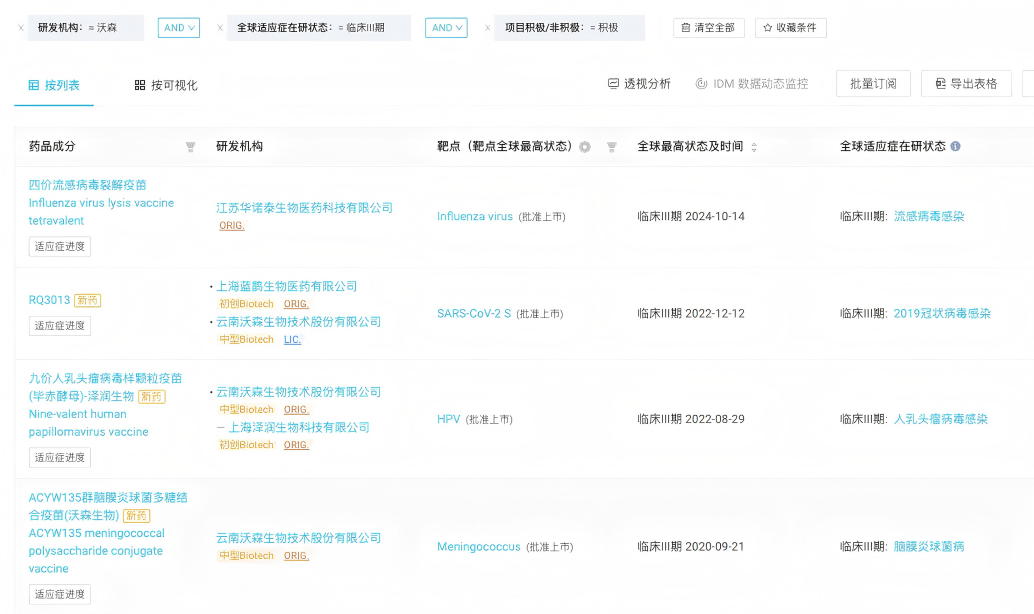Open the 流感病毒感染 indication link

tap(928, 216)
